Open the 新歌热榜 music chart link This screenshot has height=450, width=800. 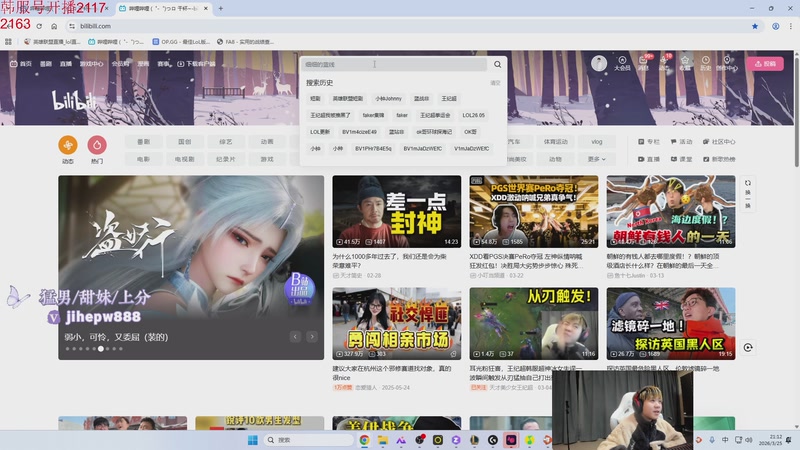(x=719, y=159)
